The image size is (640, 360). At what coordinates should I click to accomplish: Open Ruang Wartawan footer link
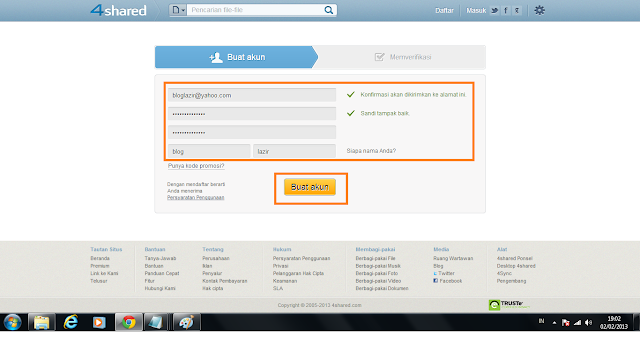453,258
